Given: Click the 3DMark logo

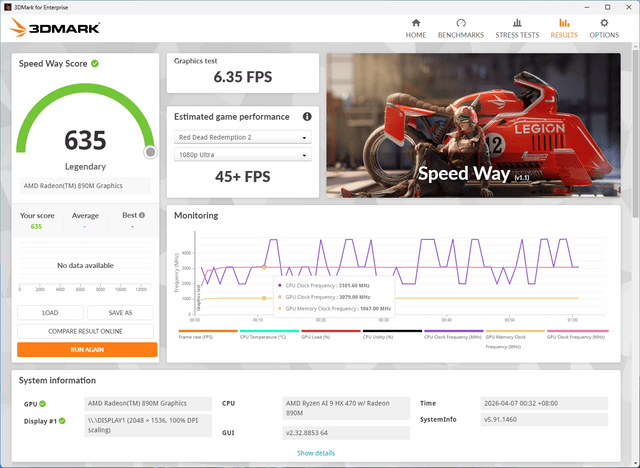Looking at the screenshot, I should 54,28.
